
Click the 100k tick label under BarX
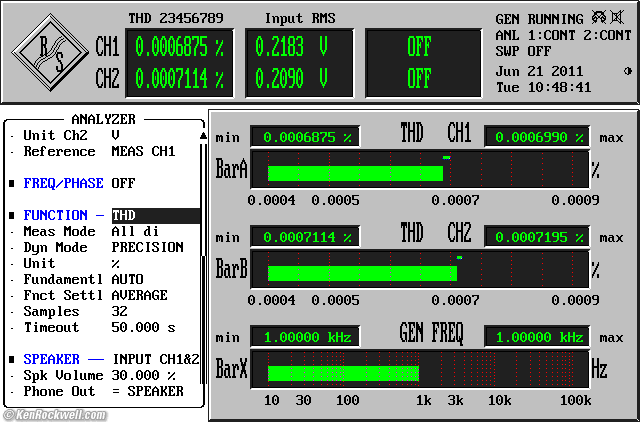[576, 401]
